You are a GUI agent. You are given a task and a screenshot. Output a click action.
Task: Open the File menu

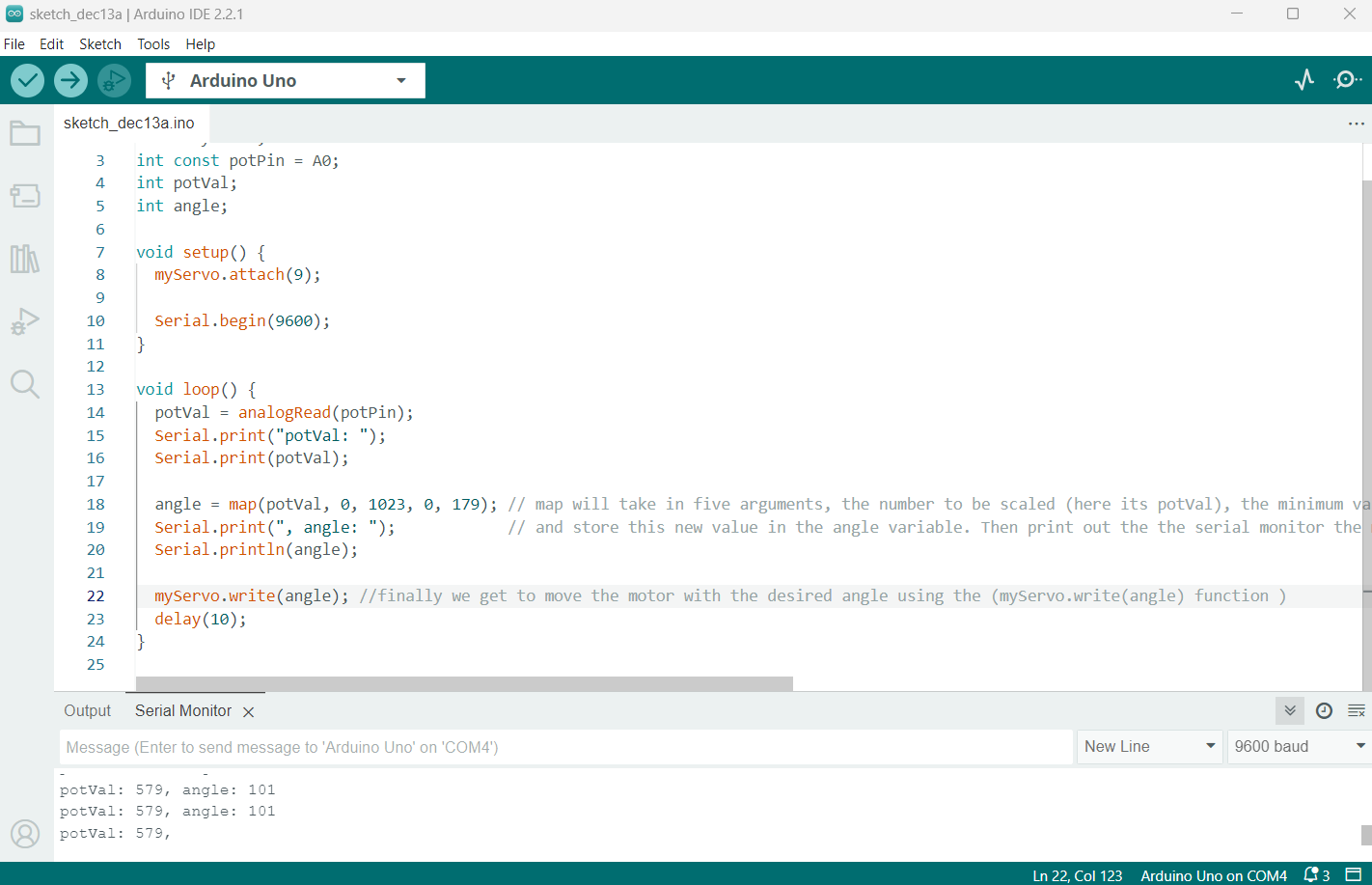[x=14, y=44]
